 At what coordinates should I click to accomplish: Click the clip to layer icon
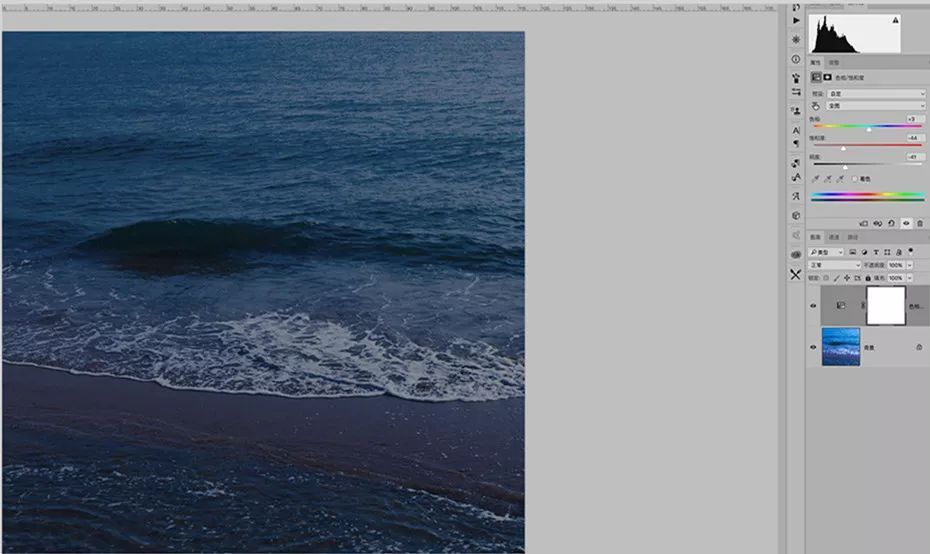[864, 223]
